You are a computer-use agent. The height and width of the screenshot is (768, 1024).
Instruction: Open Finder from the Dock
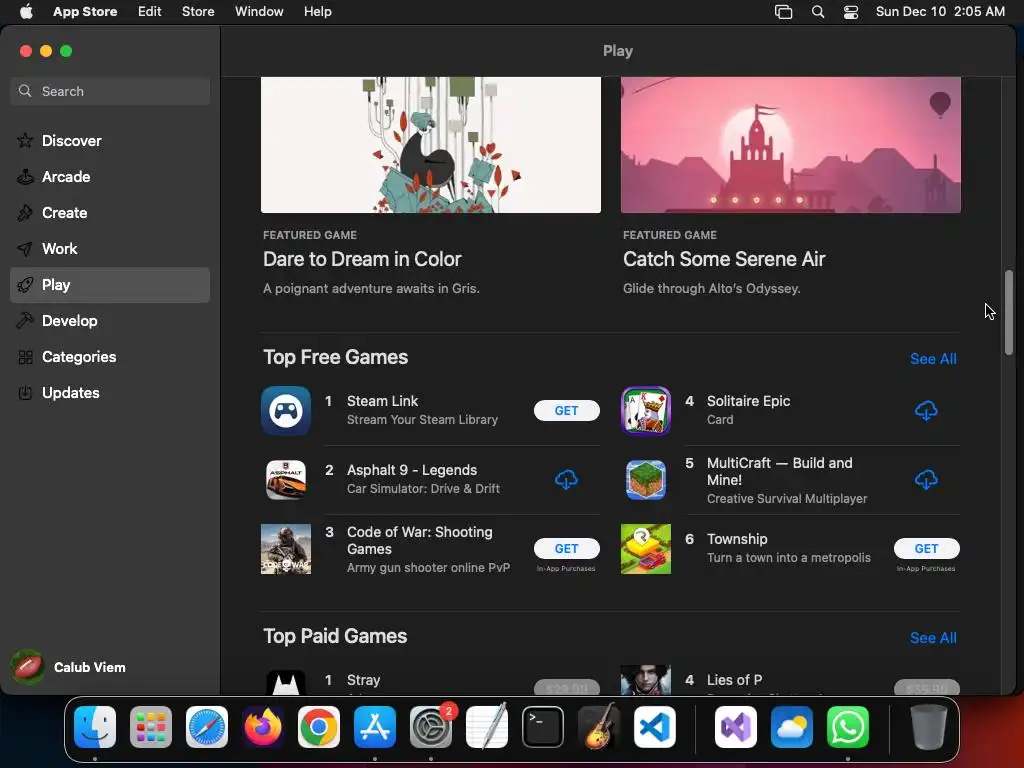95,727
